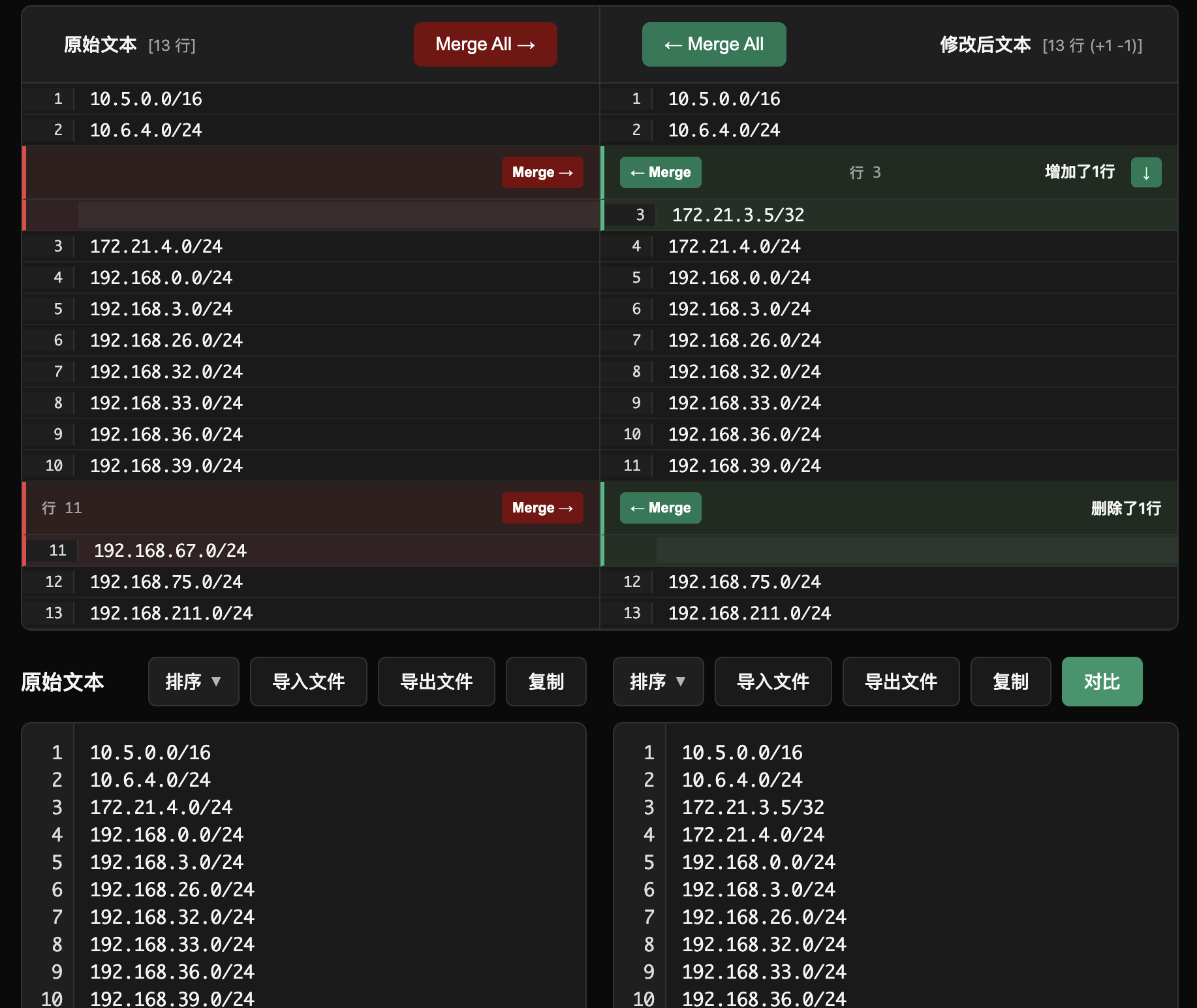Image resolution: width=1197 pixels, height=1008 pixels.
Task: Select 10.5.0.0/16 in right diff pane
Action: pyautogui.click(x=724, y=99)
